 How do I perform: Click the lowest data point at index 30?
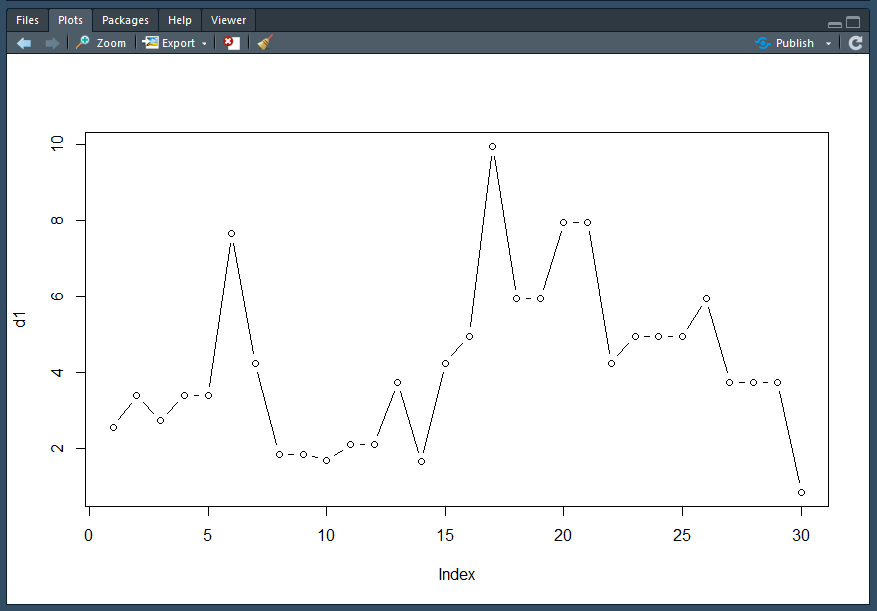coord(801,492)
